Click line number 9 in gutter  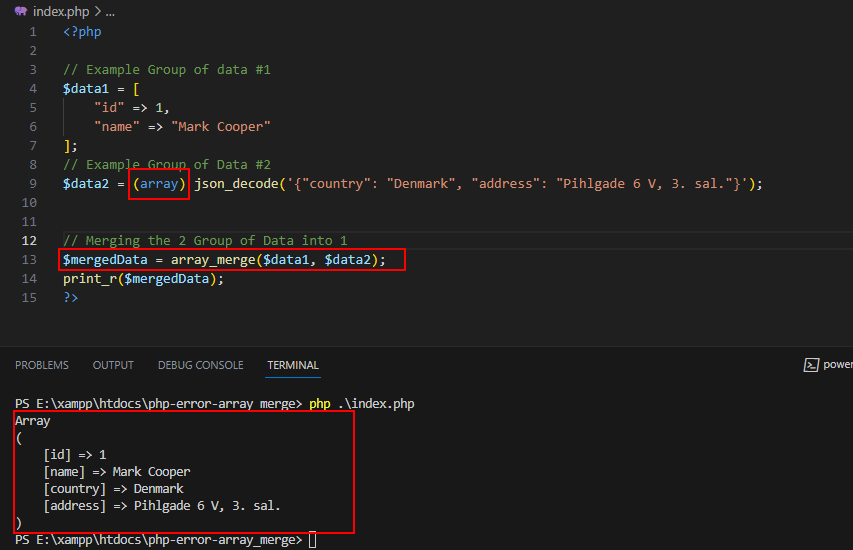coord(33,184)
